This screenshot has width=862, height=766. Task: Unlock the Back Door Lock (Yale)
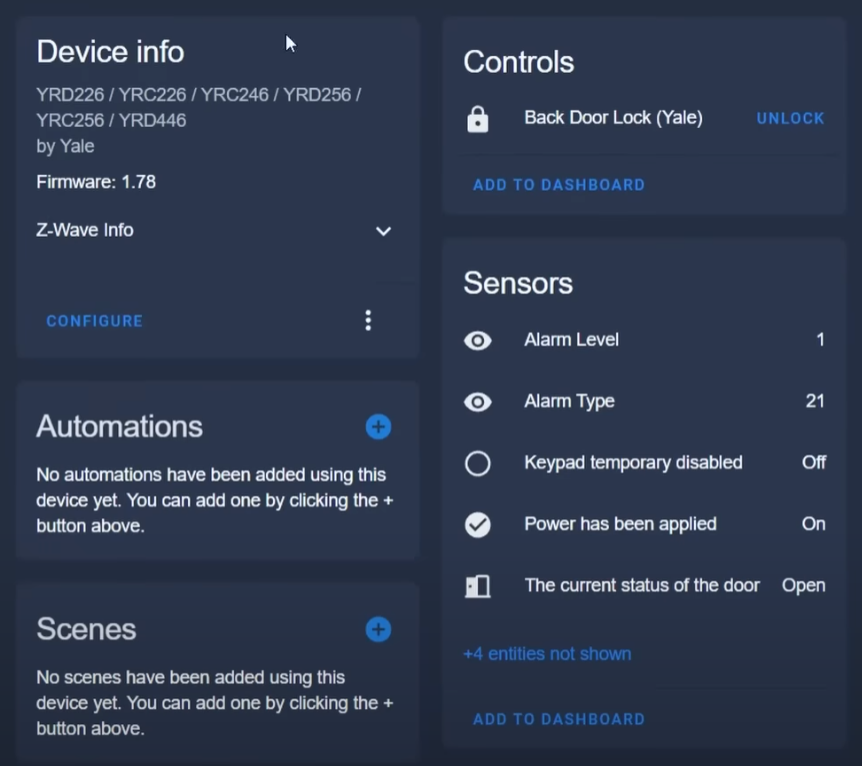tap(791, 118)
